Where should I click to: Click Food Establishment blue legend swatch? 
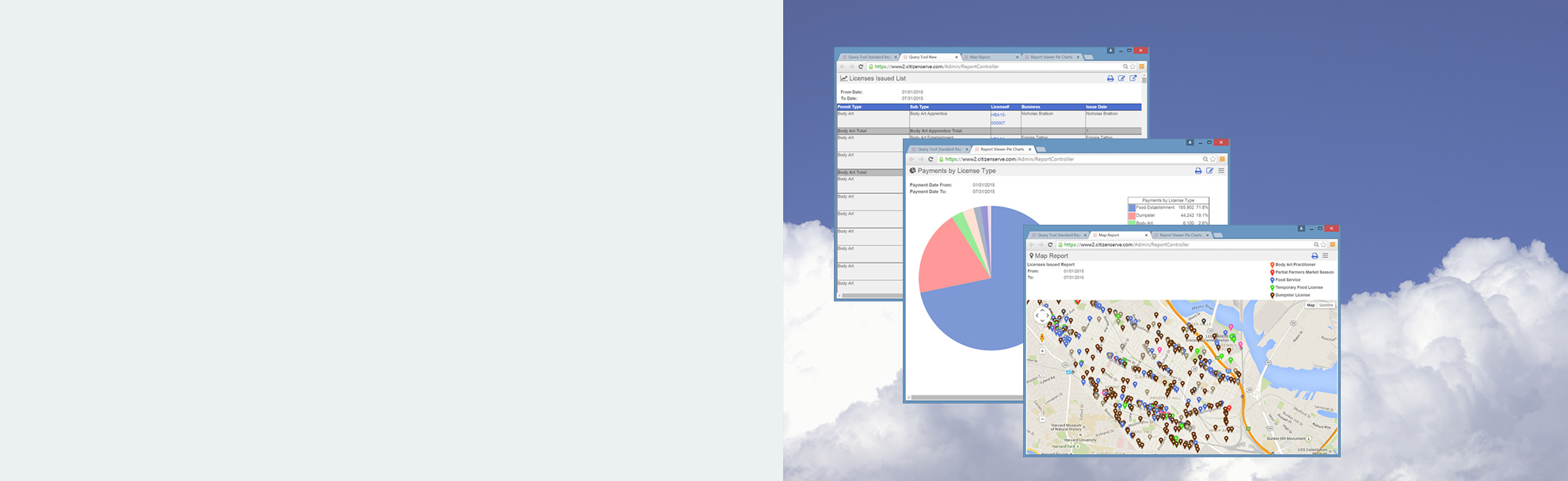pyautogui.click(x=1132, y=207)
